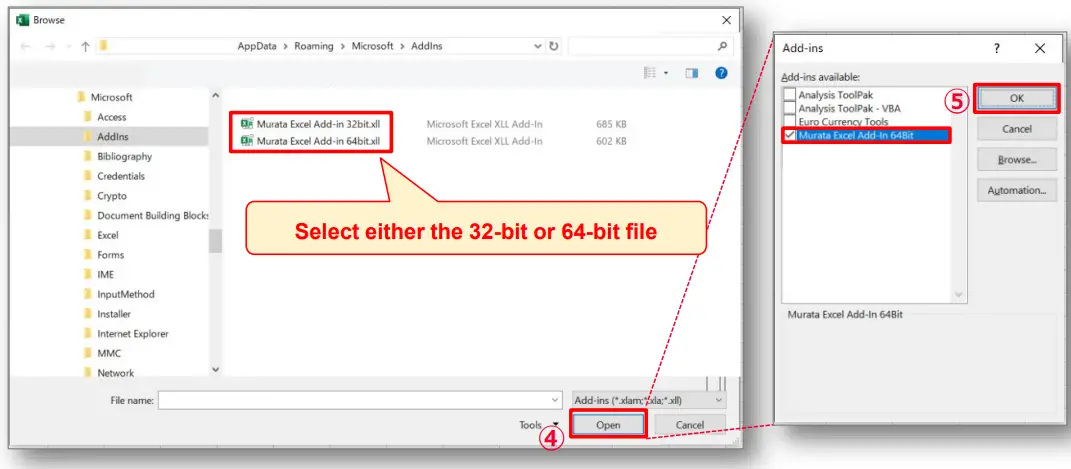1071x469 pixels.
Task: Click the 32bit xll file icon
Action: [247, 124]
